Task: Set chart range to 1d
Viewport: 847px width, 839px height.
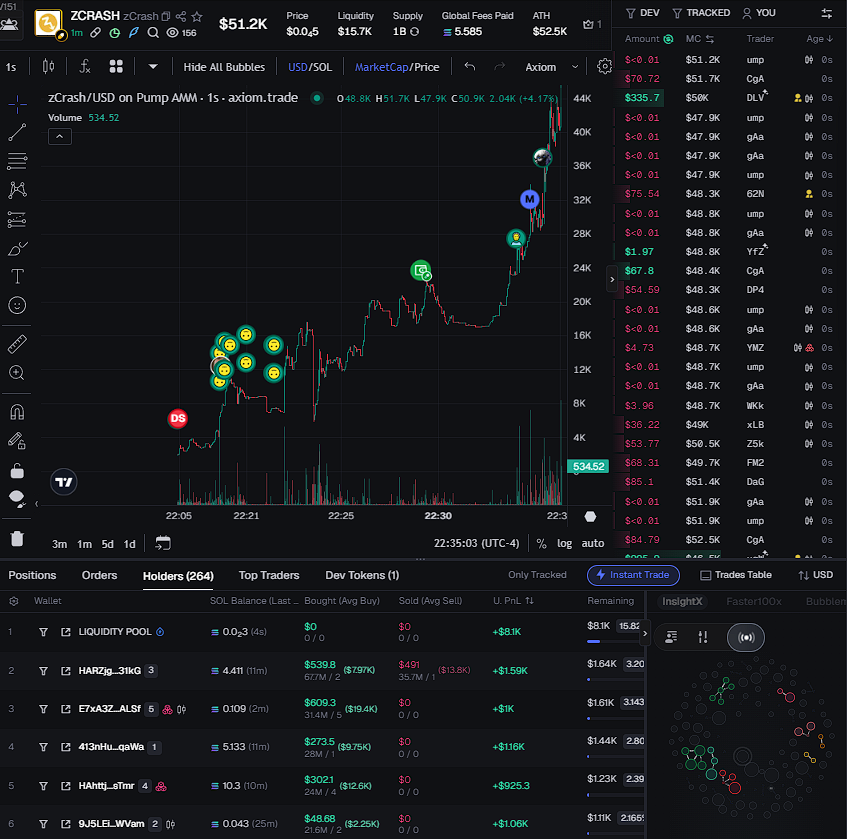Action: (130, 543)
